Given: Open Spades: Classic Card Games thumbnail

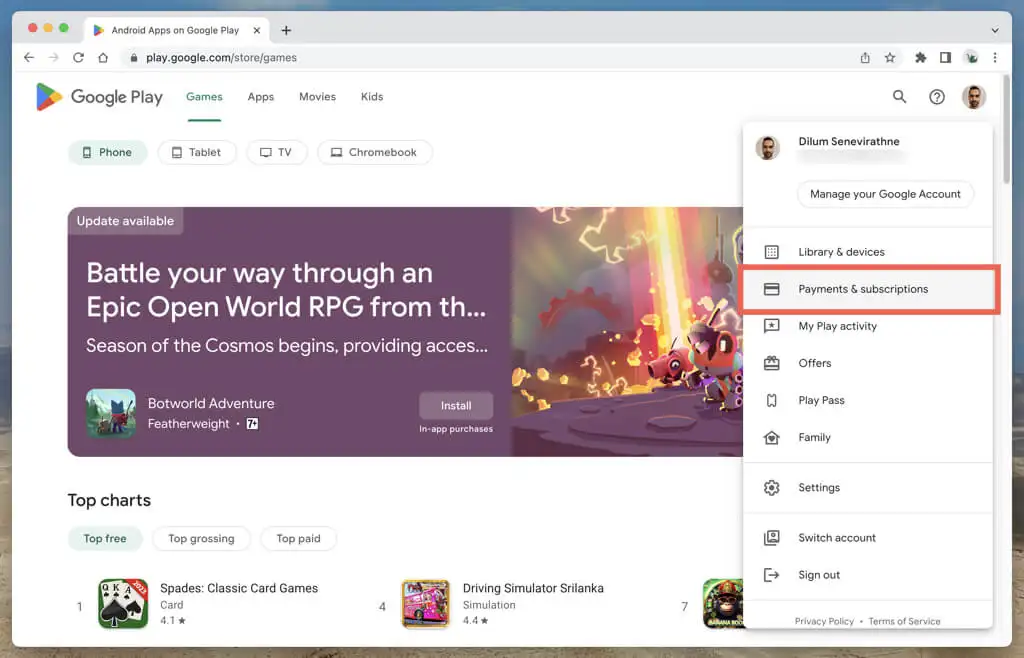Looking at the screenshot, I should click(x=123, y=603).
